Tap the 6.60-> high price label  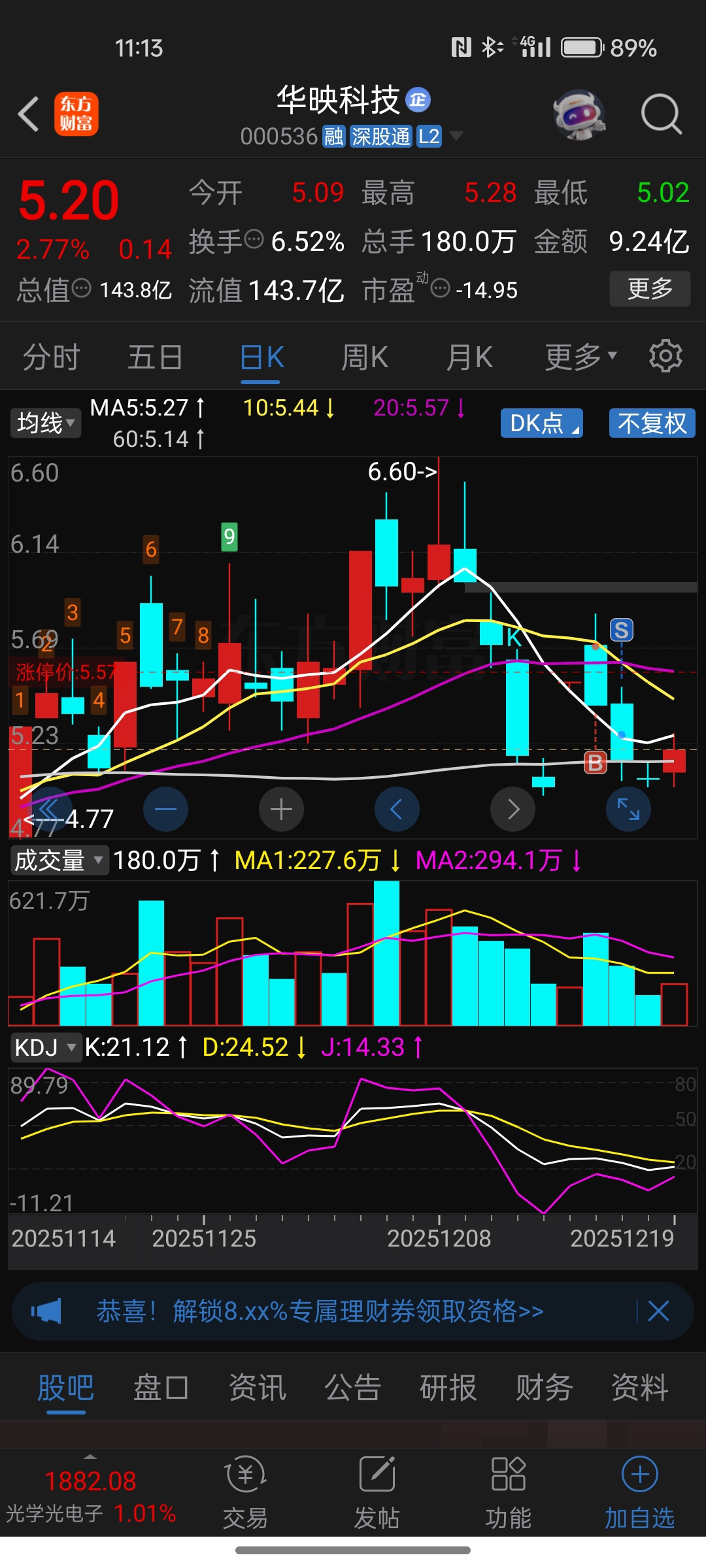403,471
